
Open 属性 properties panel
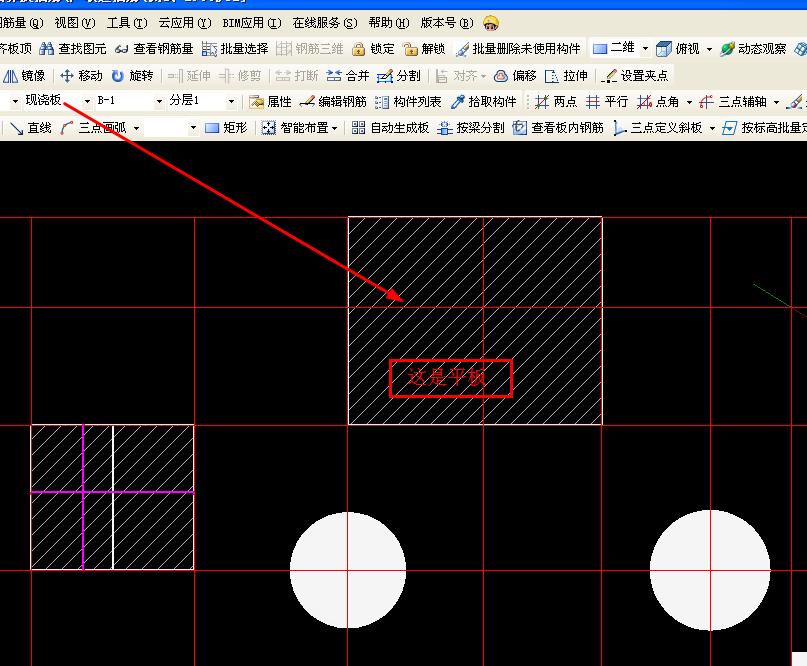tap(270, 102)
